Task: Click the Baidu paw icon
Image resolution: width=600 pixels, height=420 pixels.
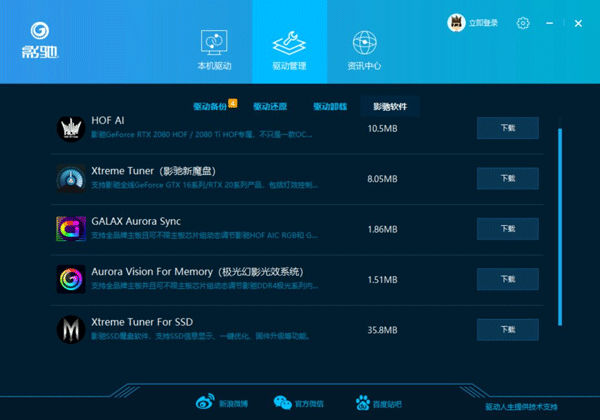Action: pos(363,403)
